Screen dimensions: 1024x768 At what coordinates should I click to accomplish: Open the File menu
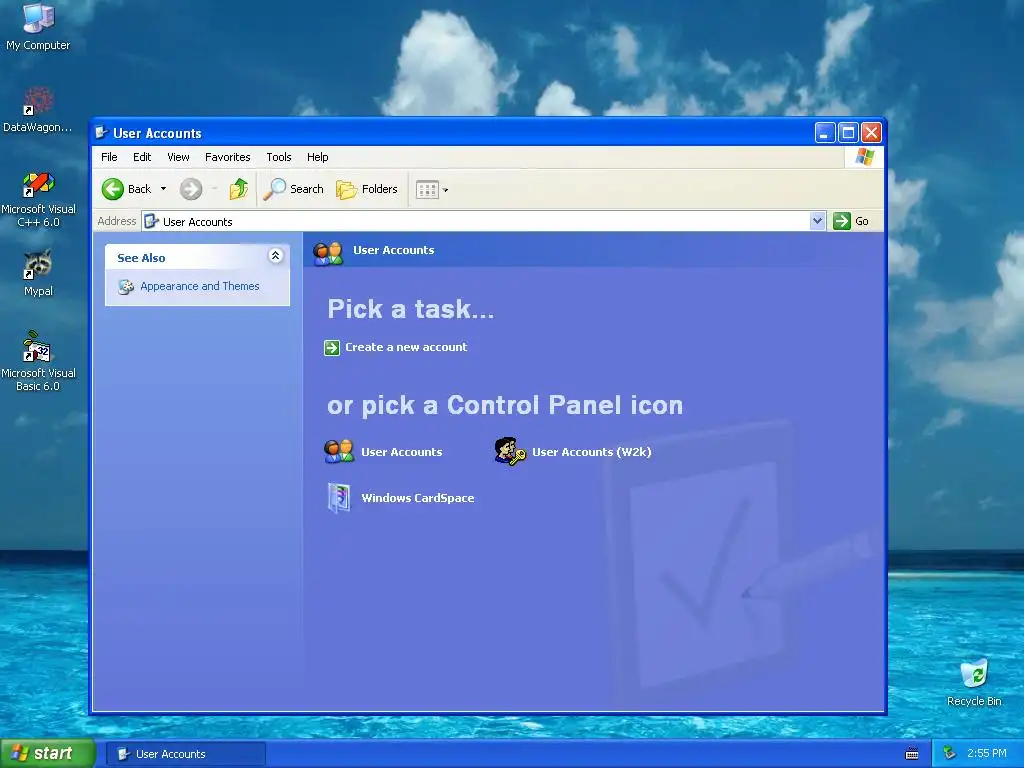109,157
